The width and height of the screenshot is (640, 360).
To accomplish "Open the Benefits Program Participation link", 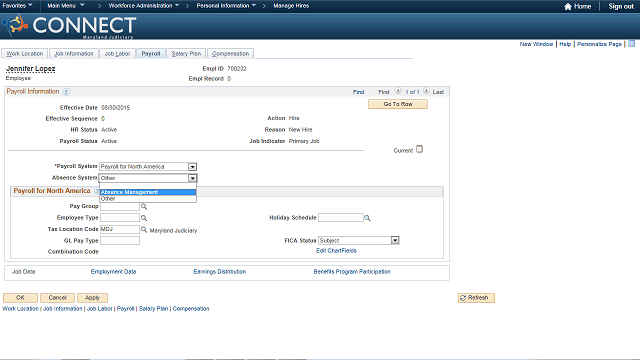I will point(352,271).
